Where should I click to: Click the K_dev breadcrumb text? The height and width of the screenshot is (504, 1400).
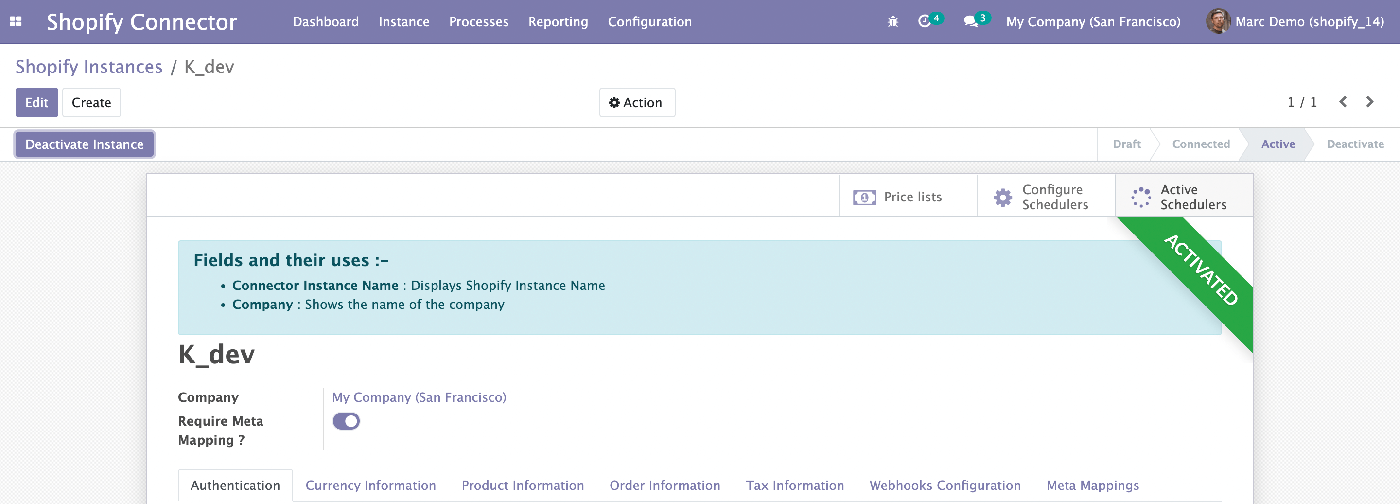point(210,67)
